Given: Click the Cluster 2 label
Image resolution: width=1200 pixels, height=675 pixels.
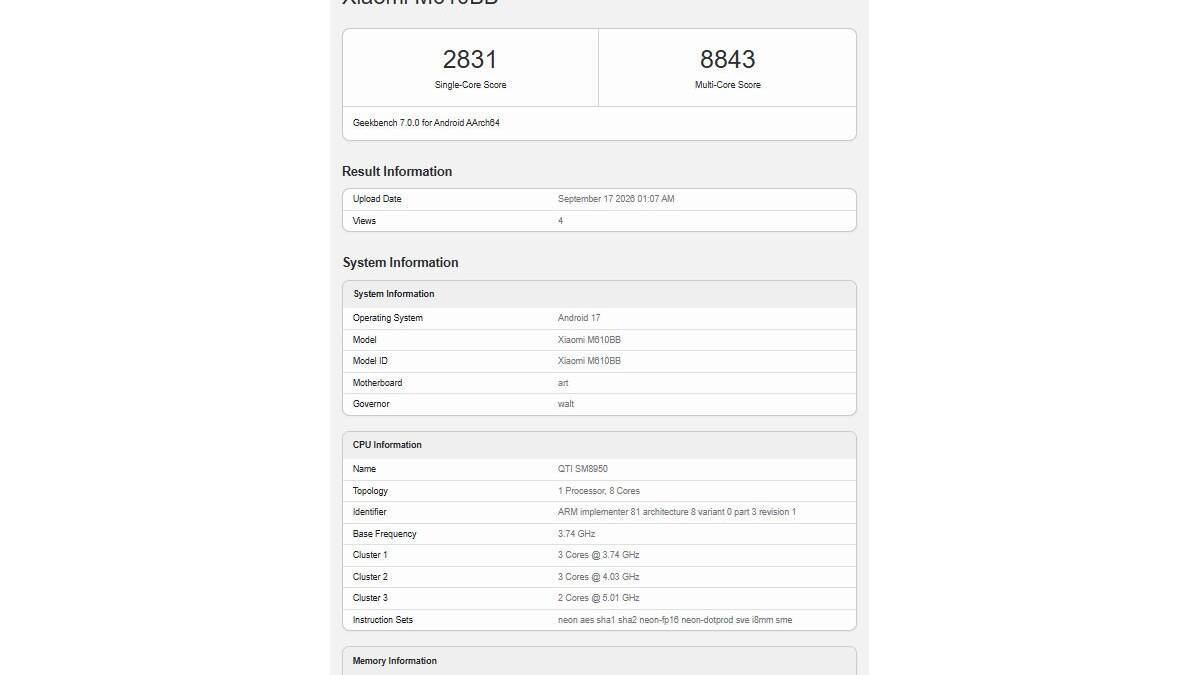Looking at the screenshot, I should (370, 577).
